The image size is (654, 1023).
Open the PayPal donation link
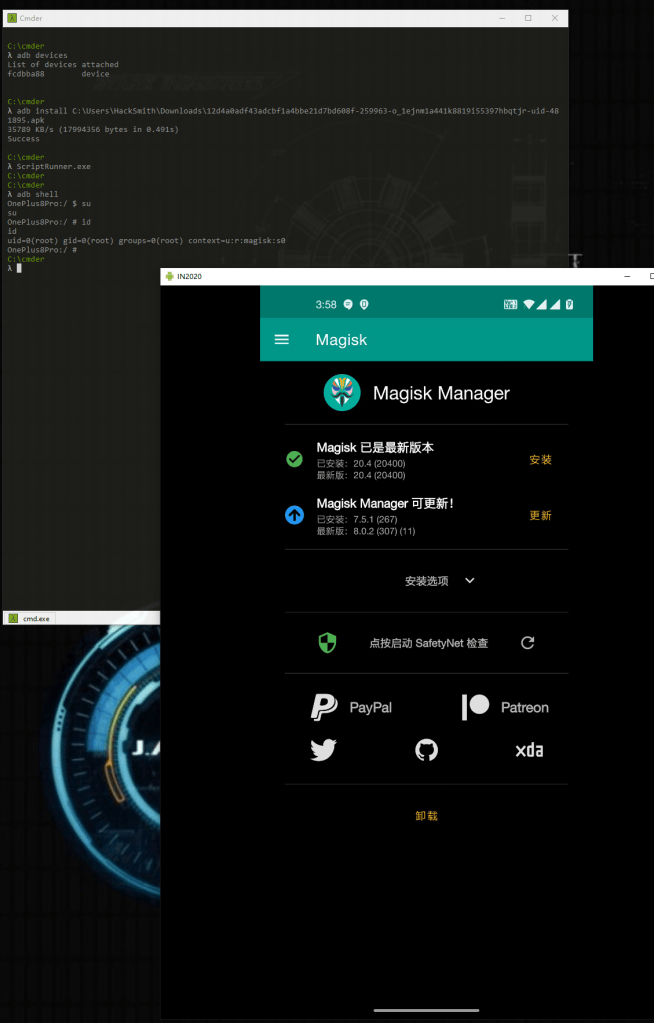tap(351, 707)
